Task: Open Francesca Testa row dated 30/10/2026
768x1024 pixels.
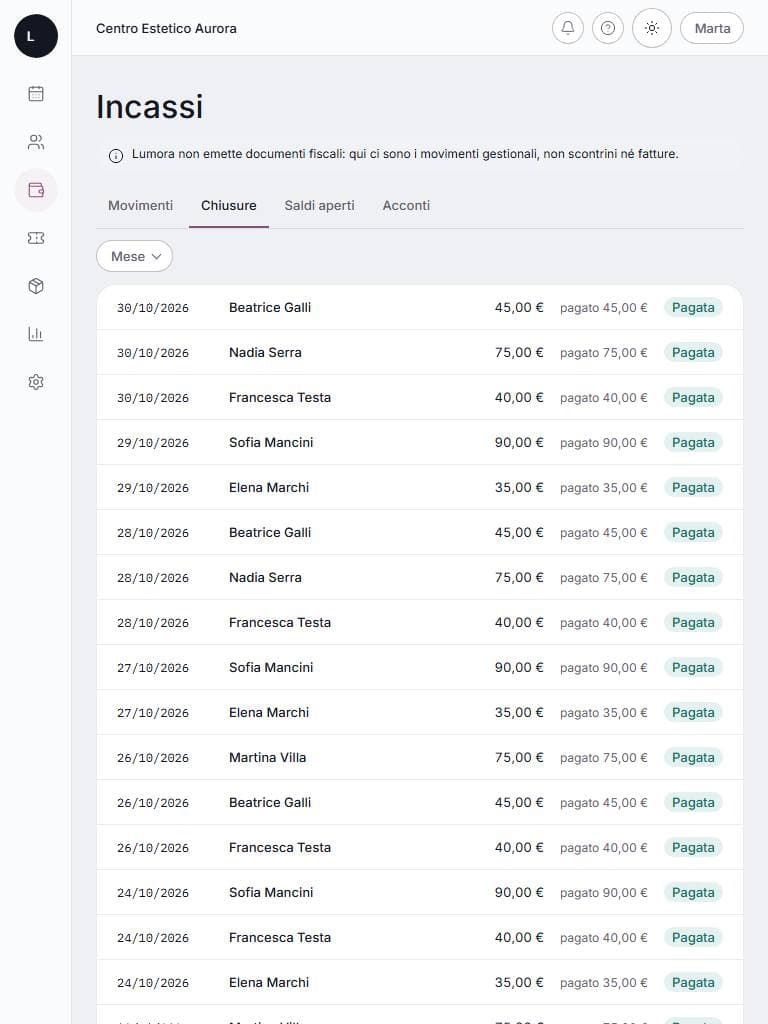Action: click(x=420, y=398)
